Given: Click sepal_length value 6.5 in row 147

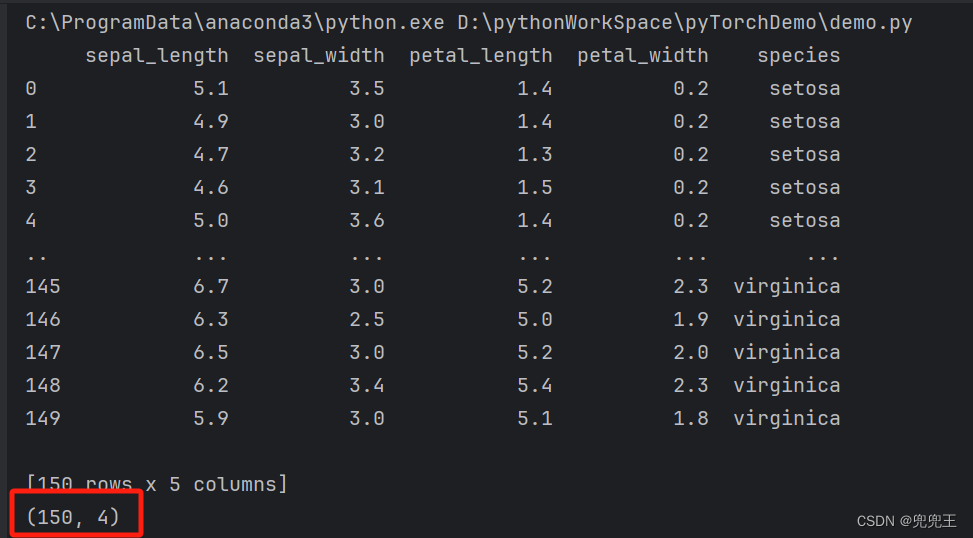Looking at the screenshot, I should 211,352.
